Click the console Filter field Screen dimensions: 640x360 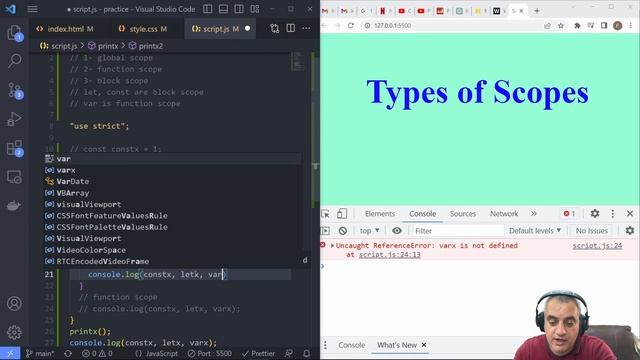(x=458, y=231)
